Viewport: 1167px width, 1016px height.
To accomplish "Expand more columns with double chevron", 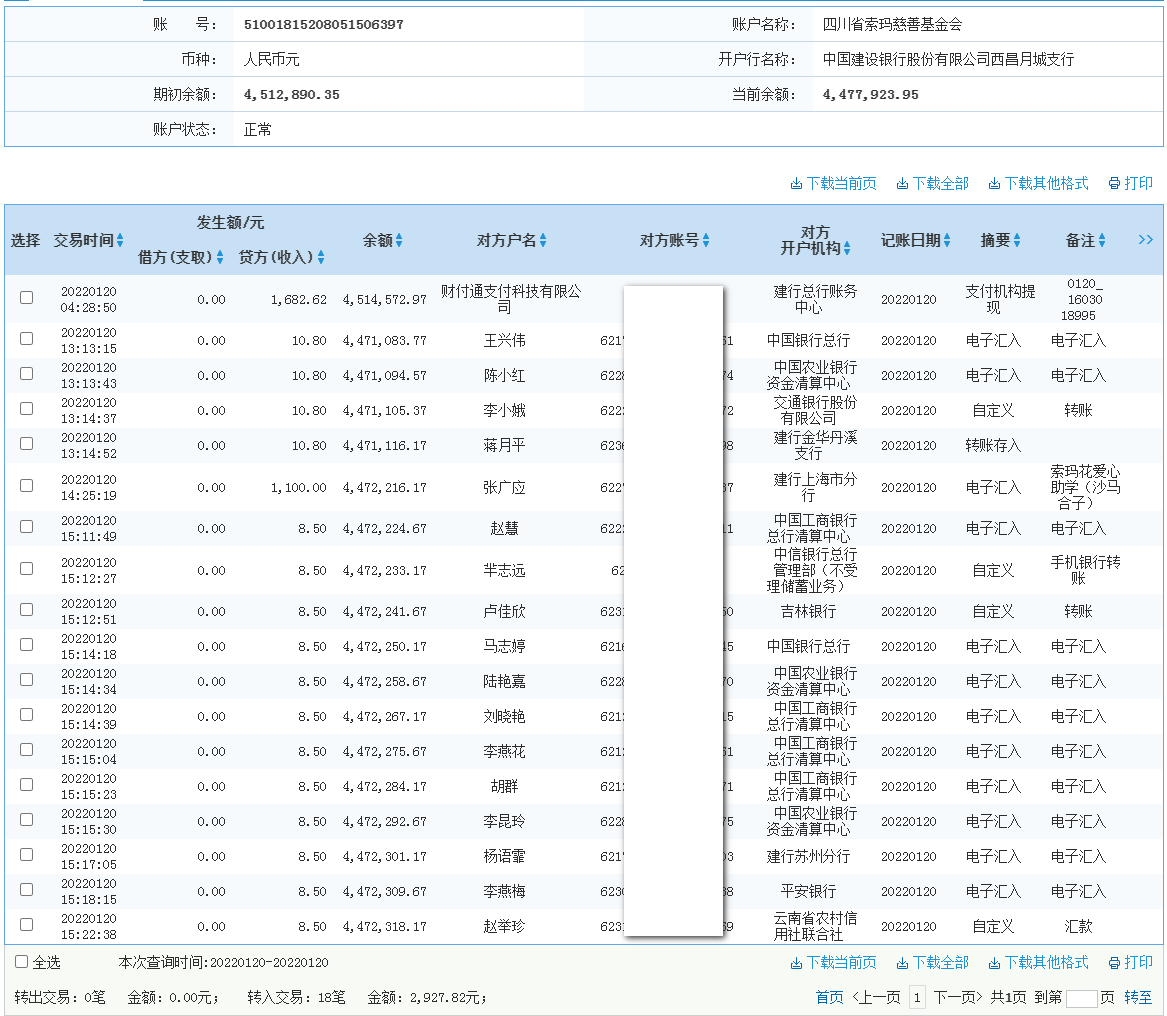I will (1145, 240).
